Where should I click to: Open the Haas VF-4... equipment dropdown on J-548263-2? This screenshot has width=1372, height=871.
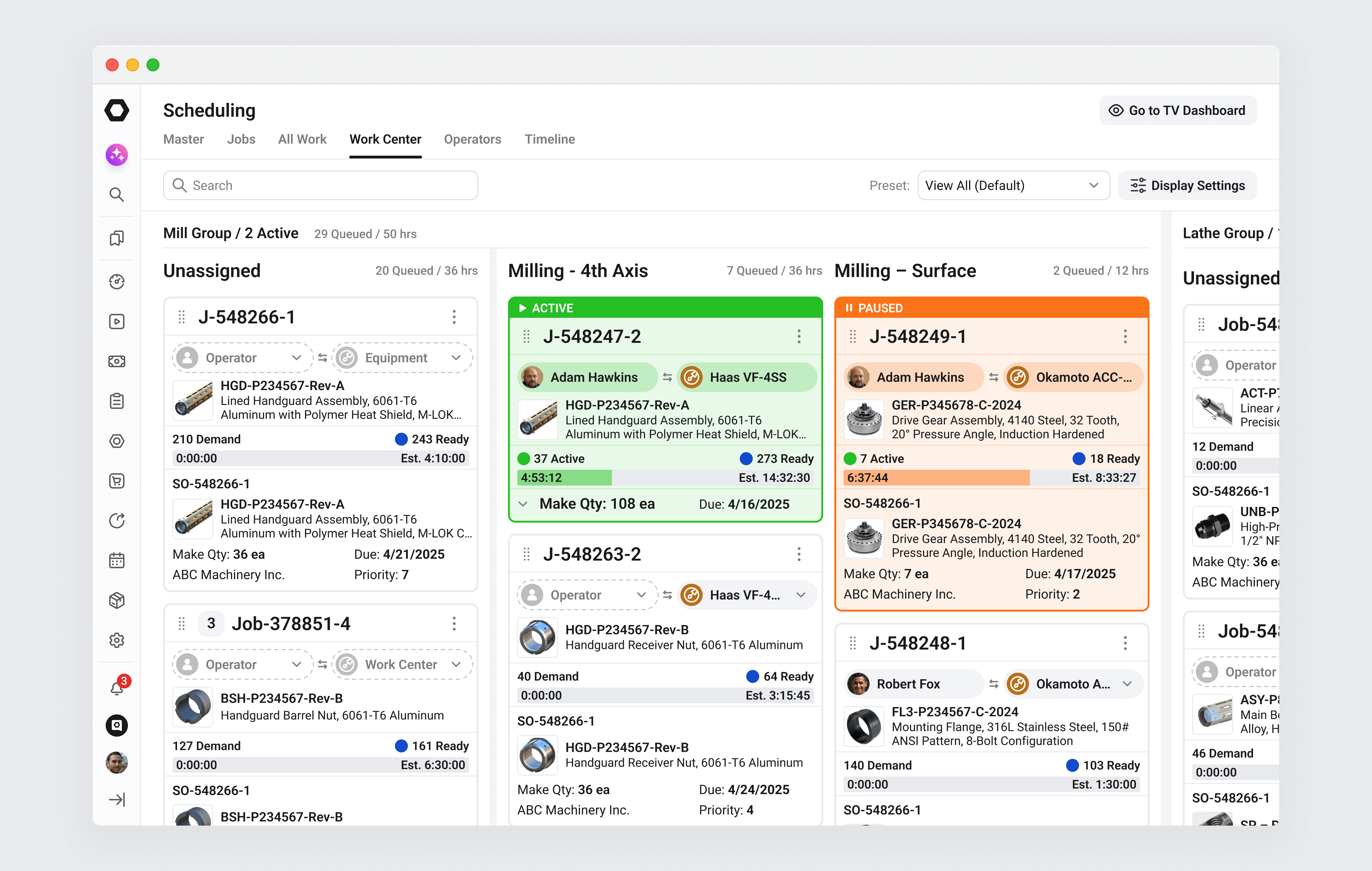747,595
